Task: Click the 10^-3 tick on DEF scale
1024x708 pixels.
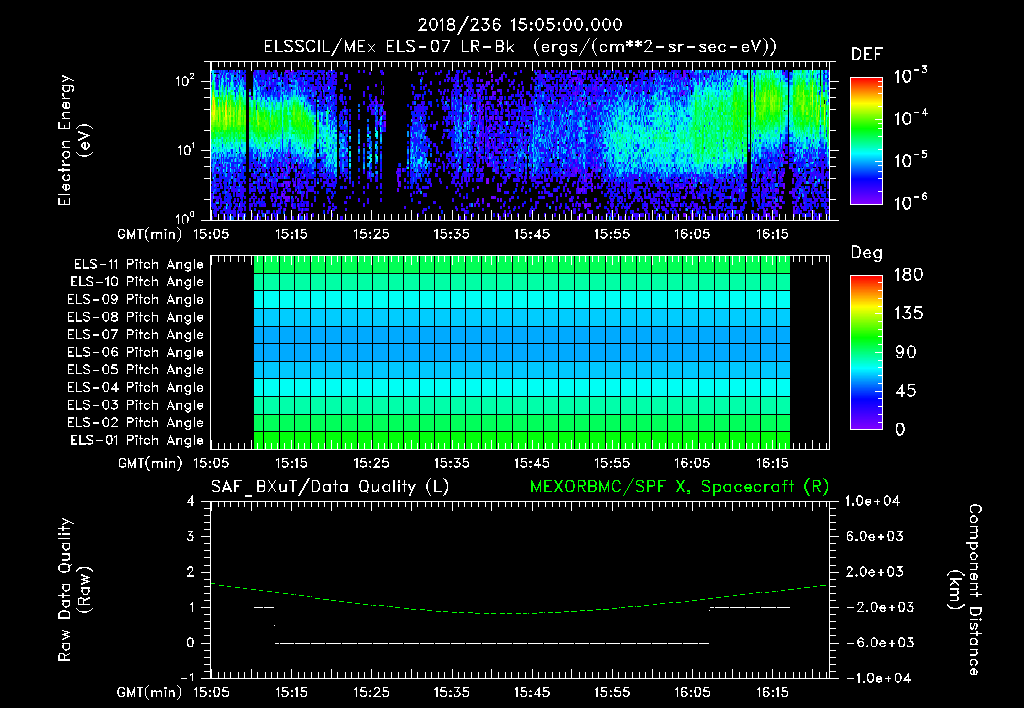Action: click(910, 76)
